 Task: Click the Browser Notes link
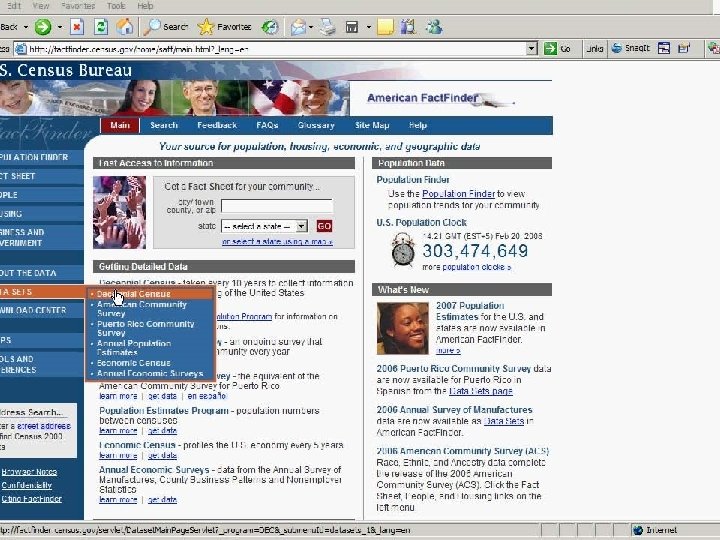pyautogui.click(x=29, y=472)
